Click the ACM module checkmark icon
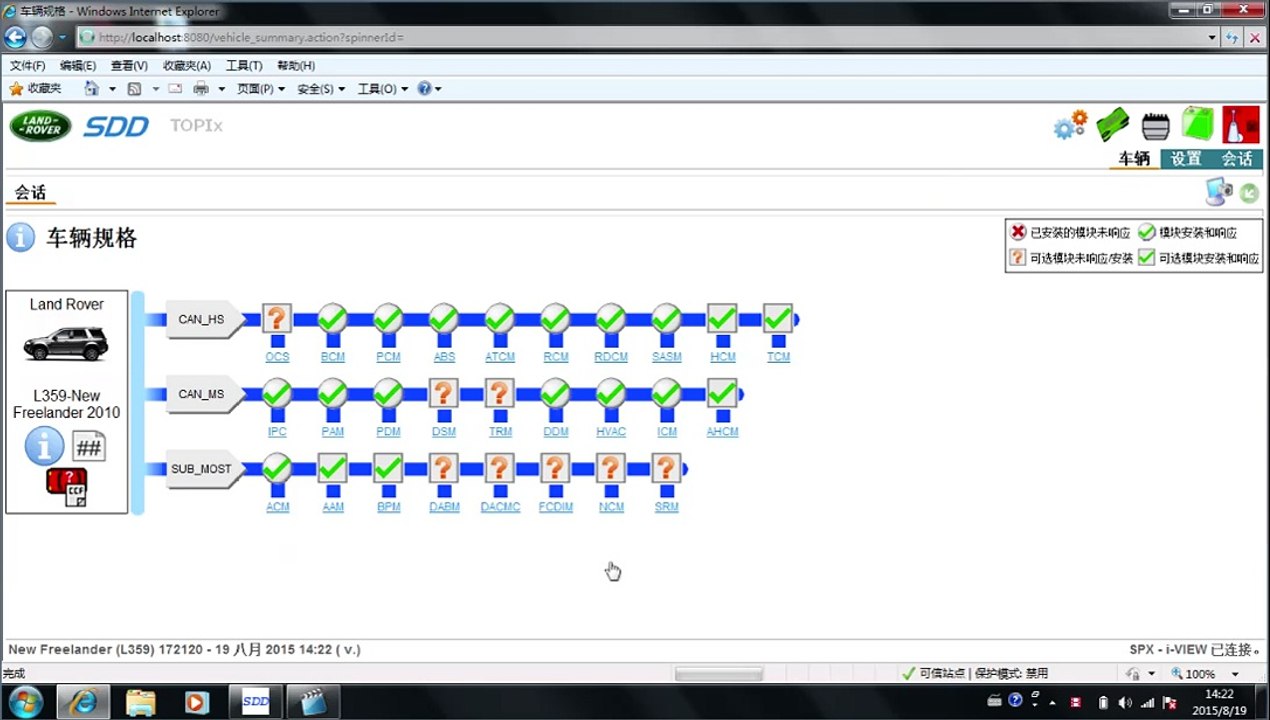Viewport: 1270px width, 720px height. [277, 469]
